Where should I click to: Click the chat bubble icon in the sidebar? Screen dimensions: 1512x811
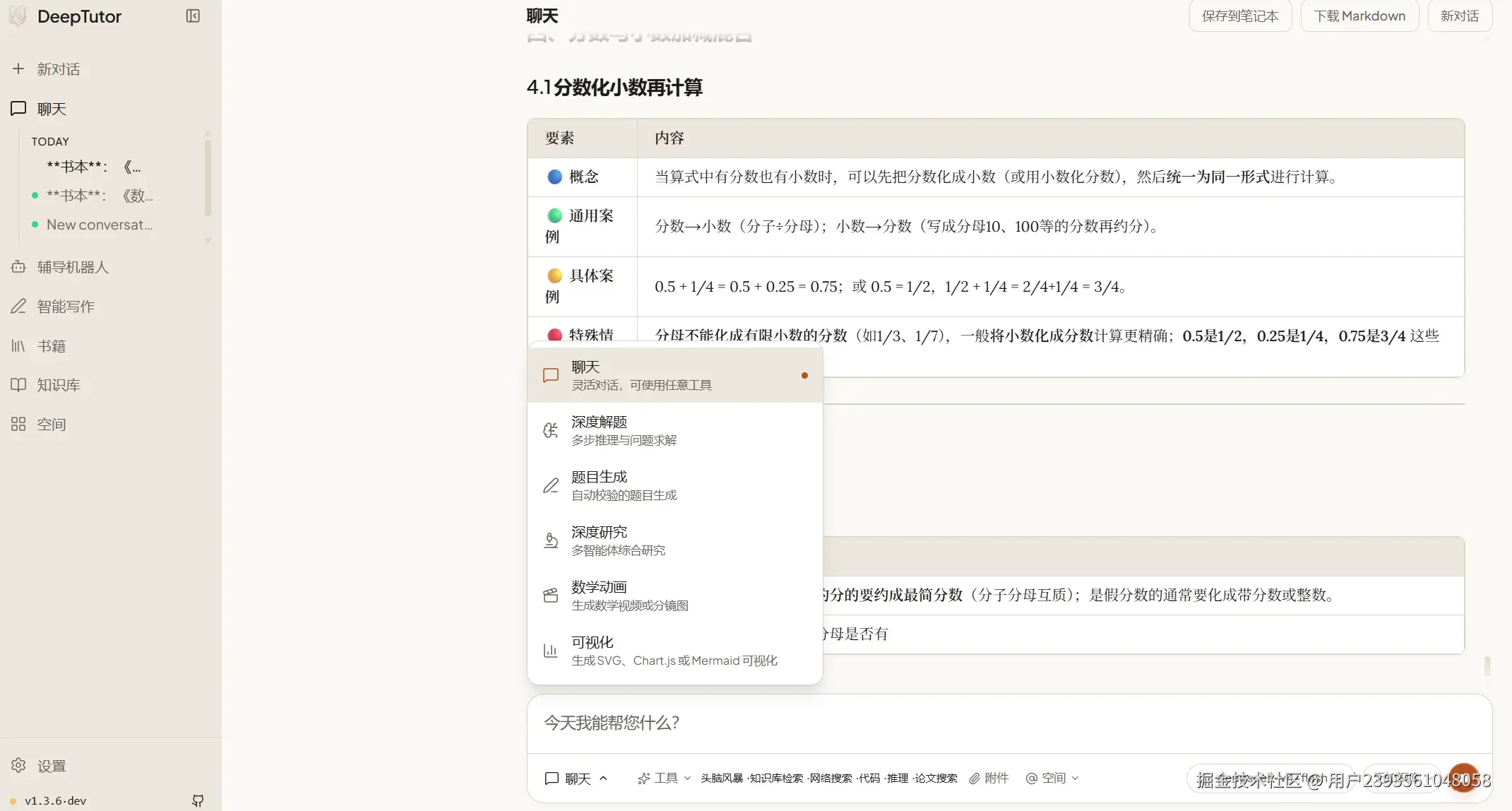[x=18, y=108]
